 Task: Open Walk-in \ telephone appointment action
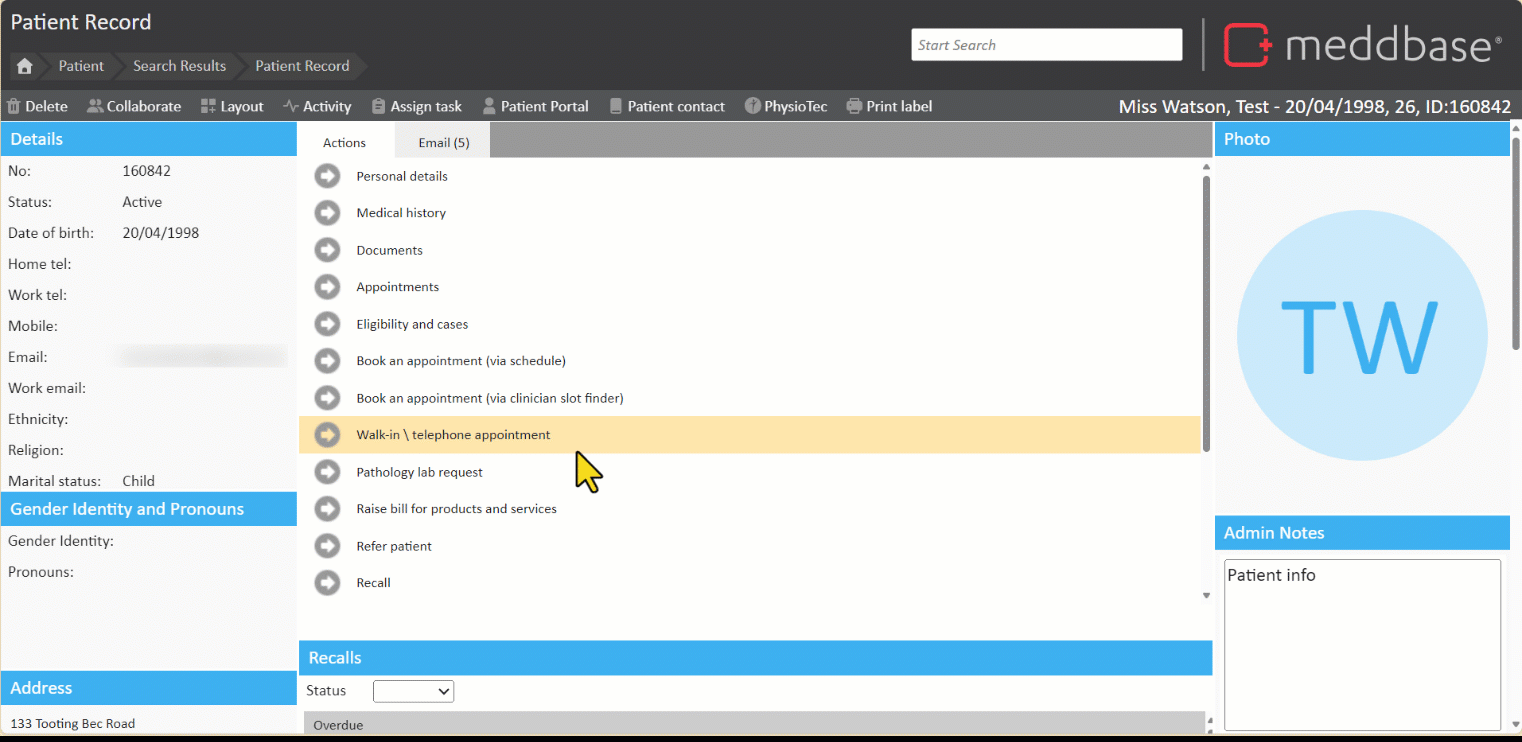453,435
